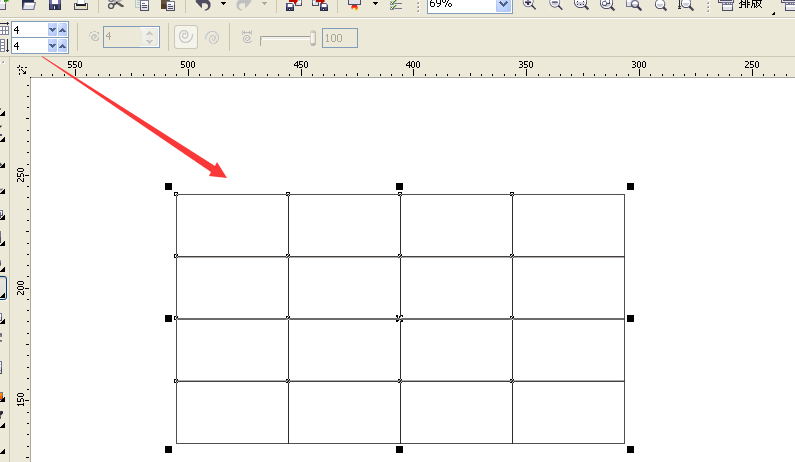Select the symmetrical spiral button
The height and width of the screenshot is (462, 795).
tap(186, 37)
